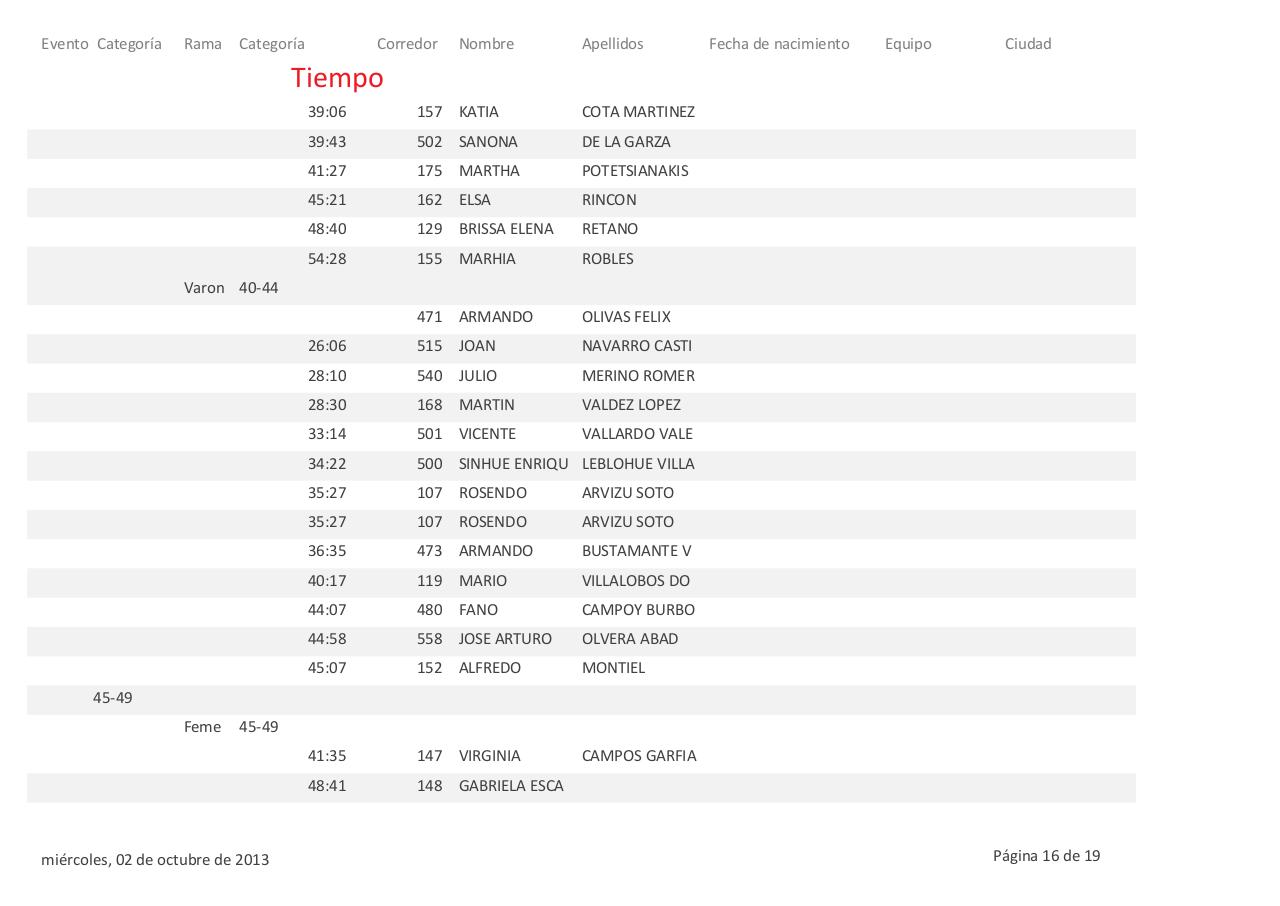Select surname 'OLIVAS FELIX'
1280x906 pixels.
[626, 317]
